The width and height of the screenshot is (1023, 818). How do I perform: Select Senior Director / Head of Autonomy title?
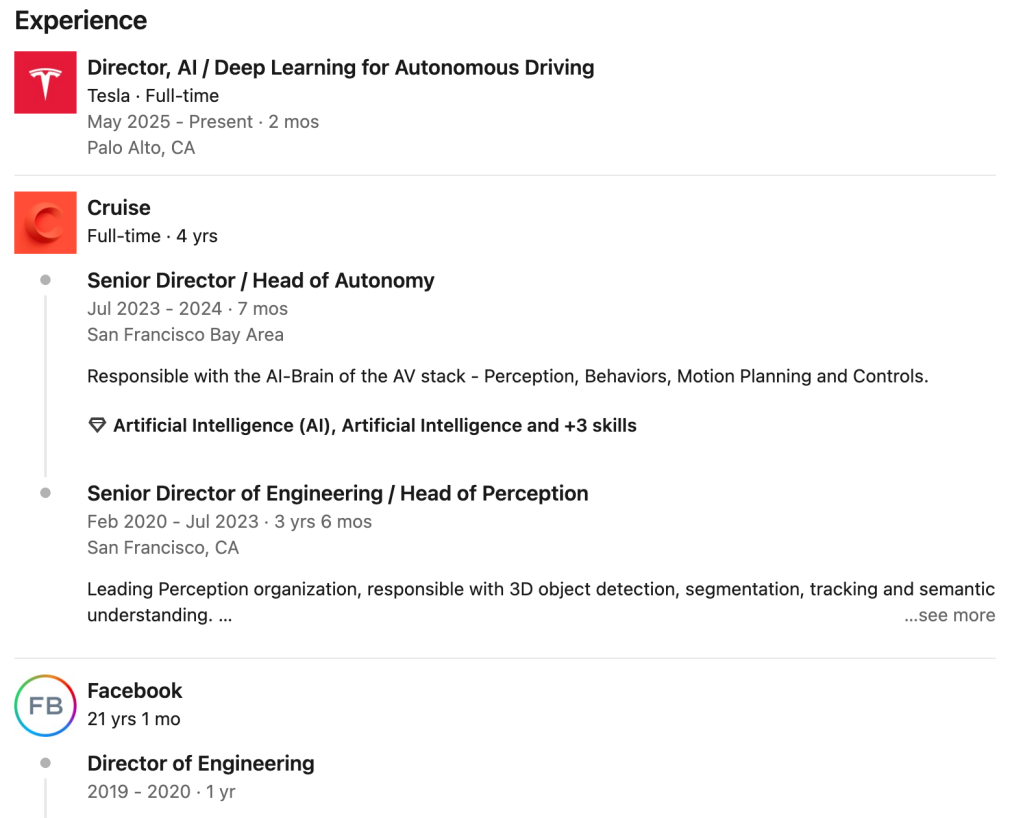(260, 280)
